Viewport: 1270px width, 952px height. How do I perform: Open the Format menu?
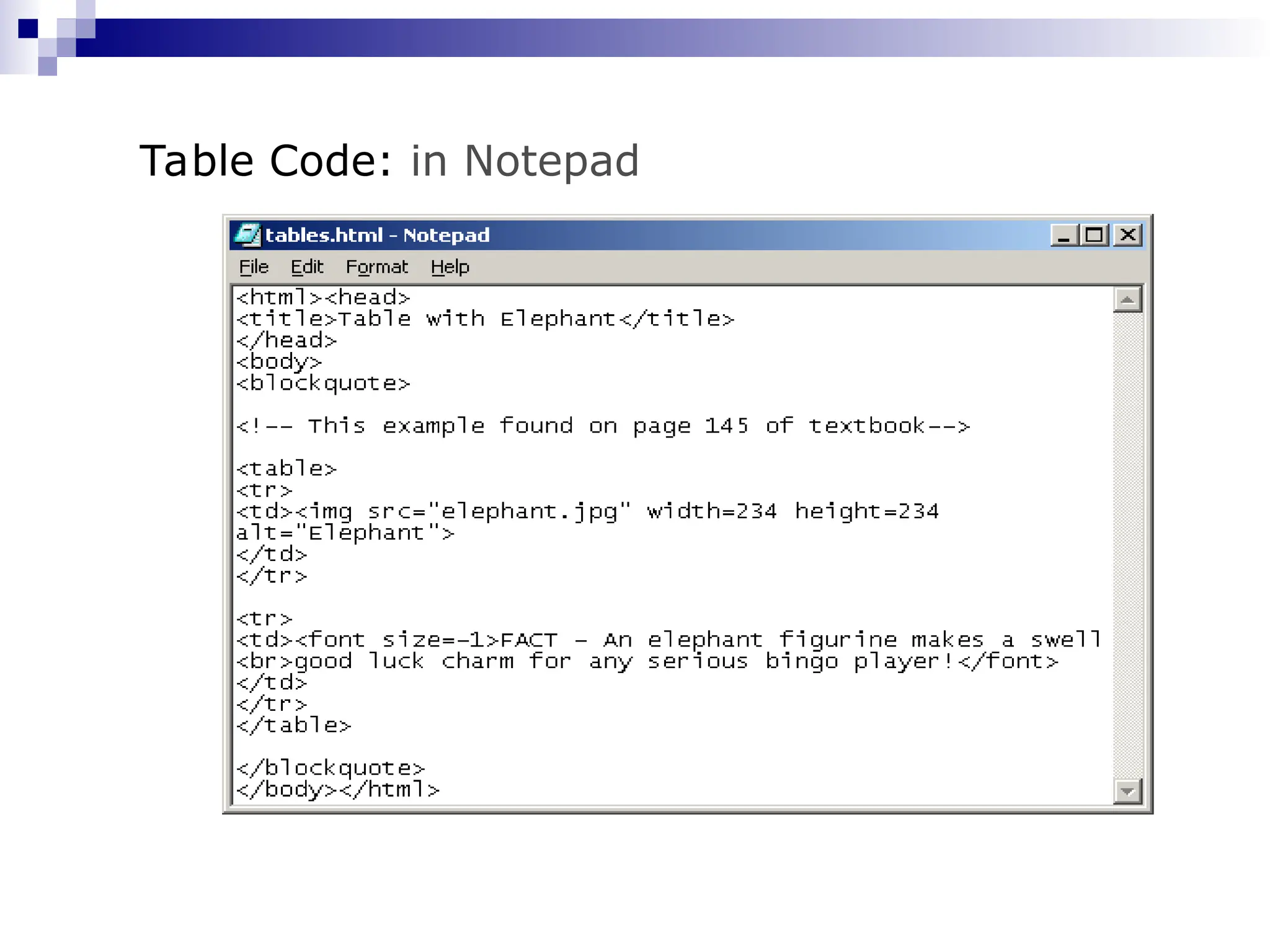click(376, 267)
